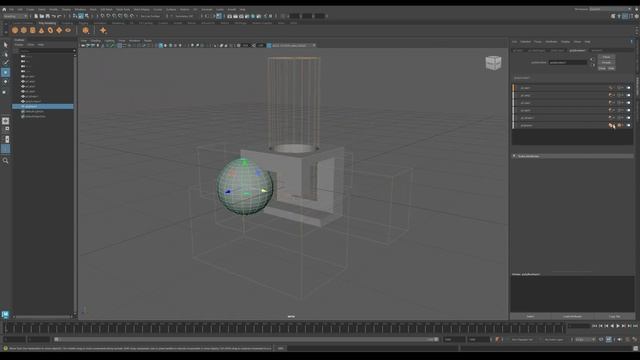Image resolution: width=640 pixels, height=360 pixels.
Task: Create a polygon cylinder from the shelf
Action: [33, 30]
